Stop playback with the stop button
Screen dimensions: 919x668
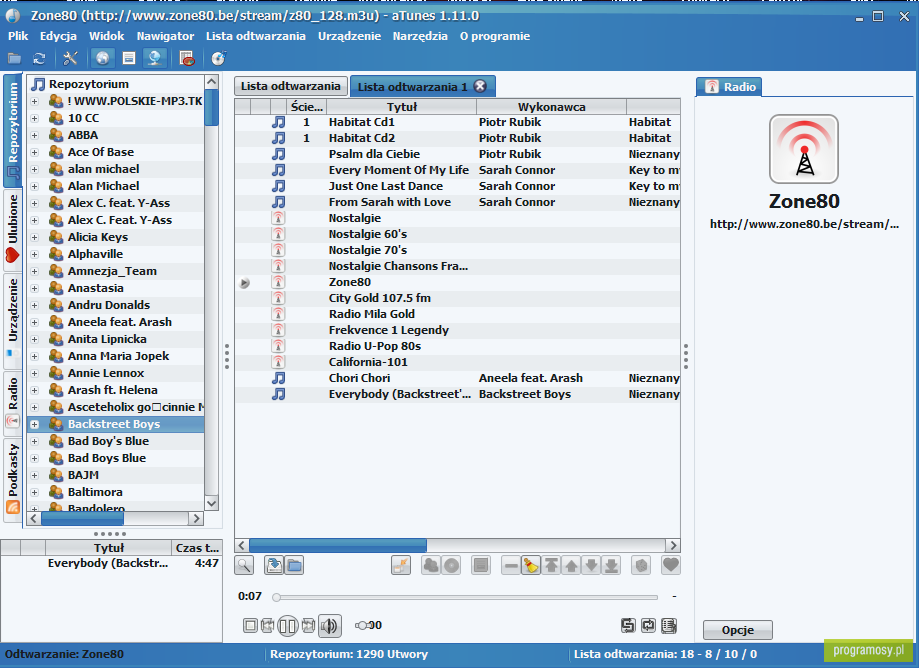(x=250, y=626)
